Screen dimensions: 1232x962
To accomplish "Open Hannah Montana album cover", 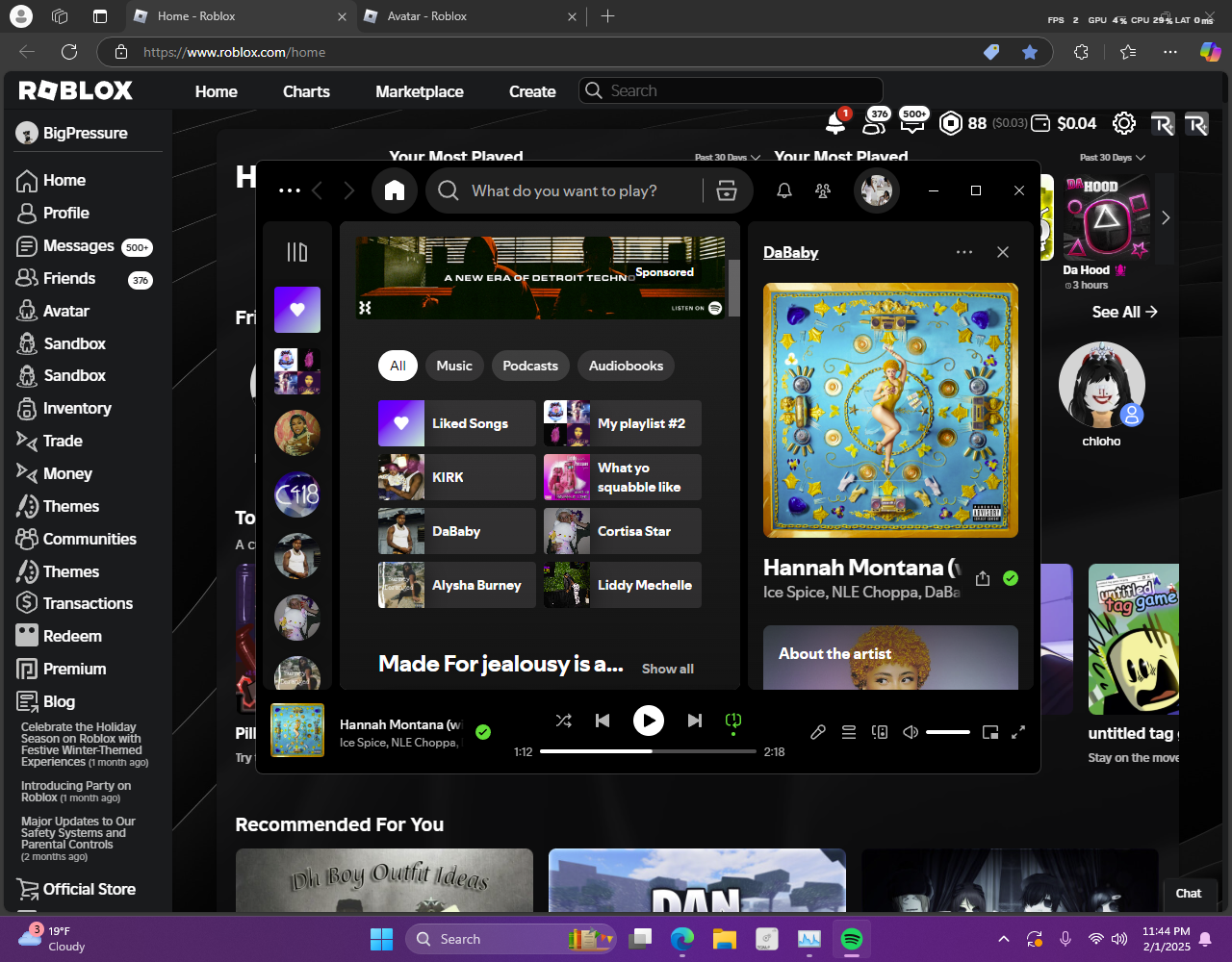I will tap(890, 410).
